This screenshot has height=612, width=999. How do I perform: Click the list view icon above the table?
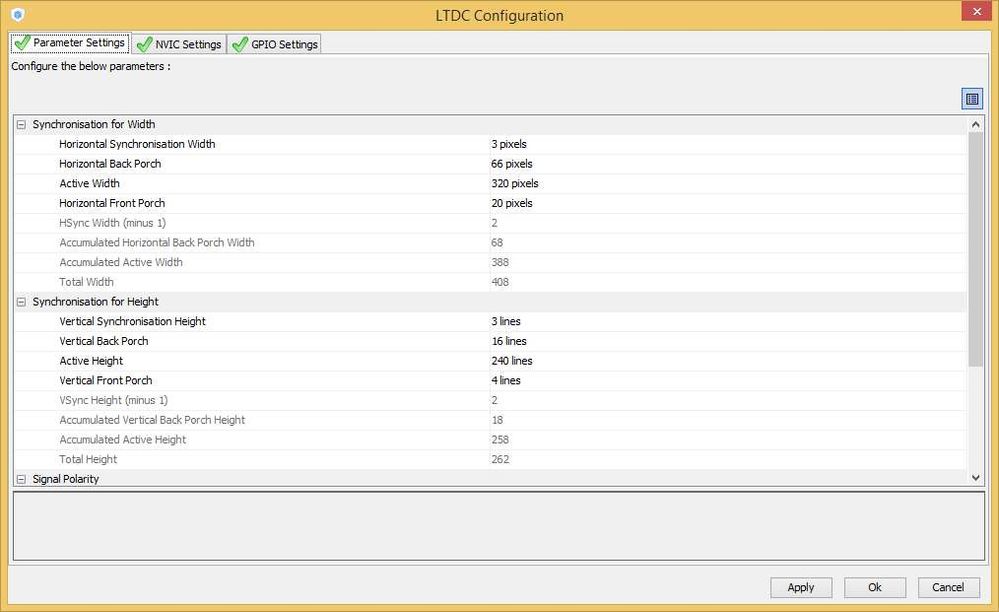pos(971,99)
